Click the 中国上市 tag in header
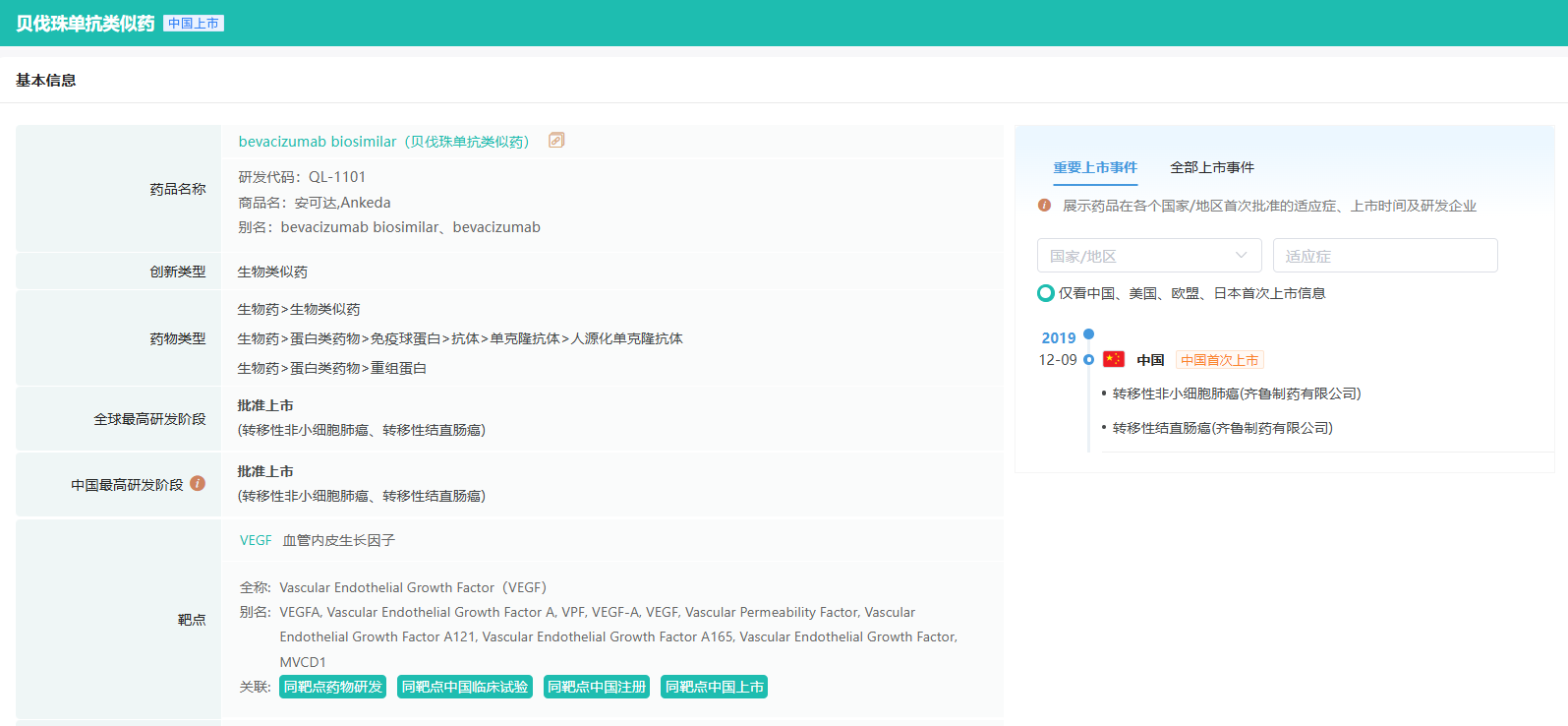Viewport: 1568px width, 726px height. coord(194,24)
